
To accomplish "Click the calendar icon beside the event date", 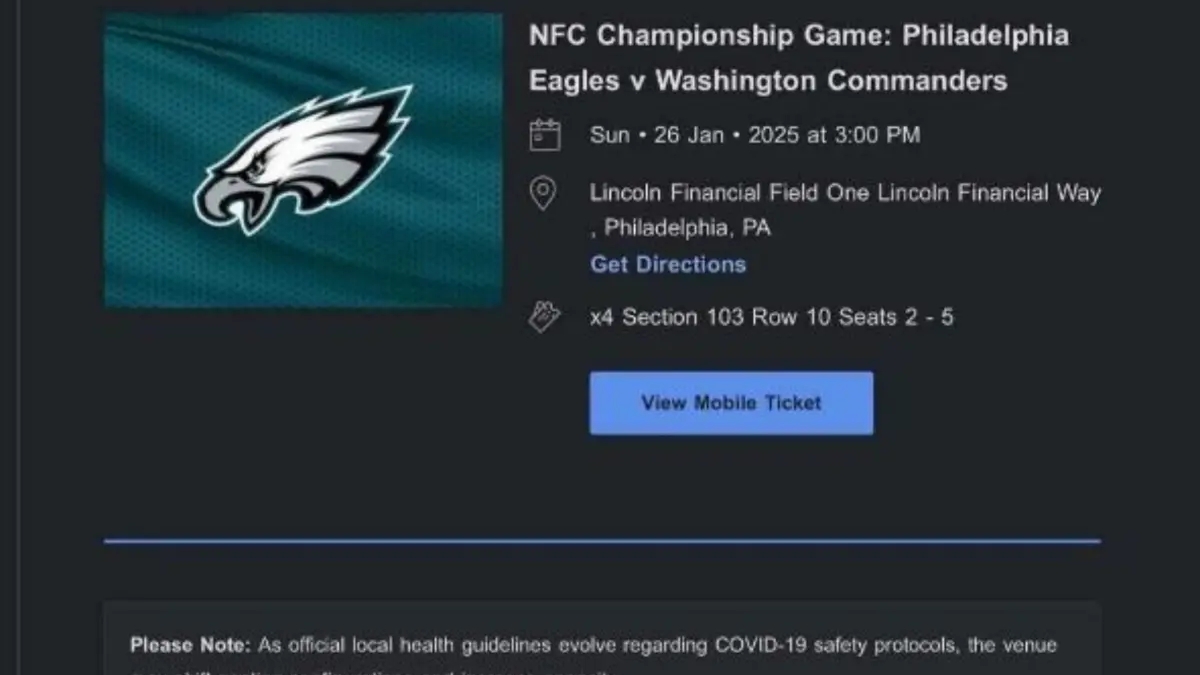I will [544, 134].
